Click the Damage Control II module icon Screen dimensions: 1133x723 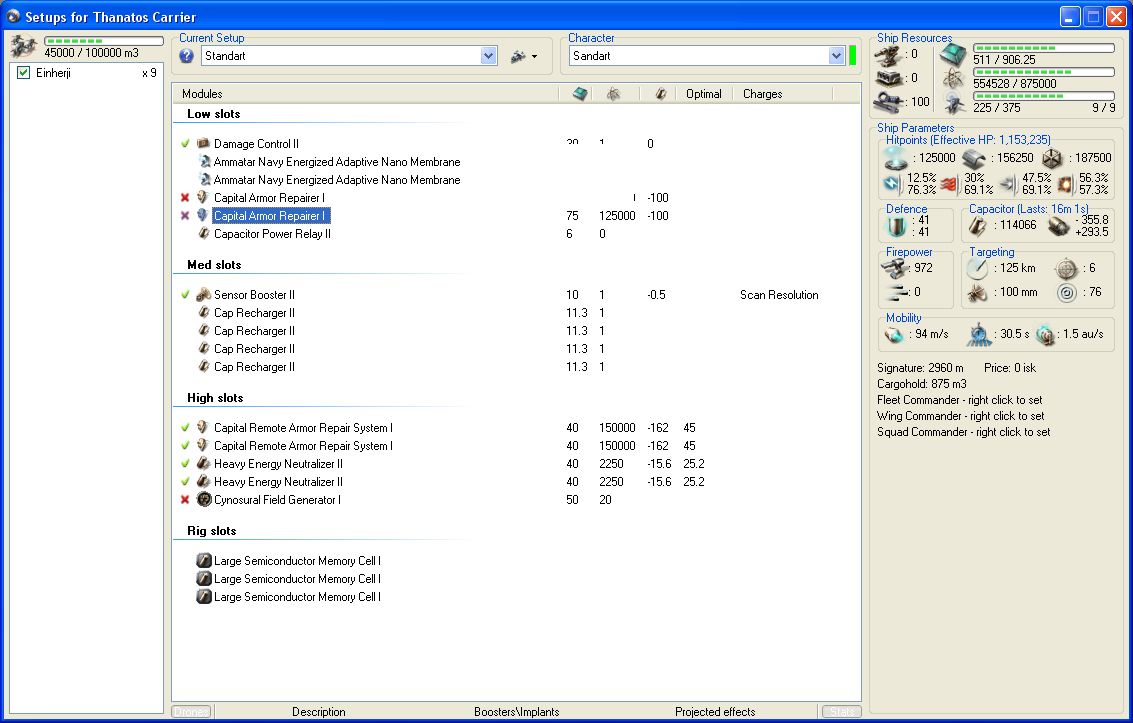coord(203,143)
